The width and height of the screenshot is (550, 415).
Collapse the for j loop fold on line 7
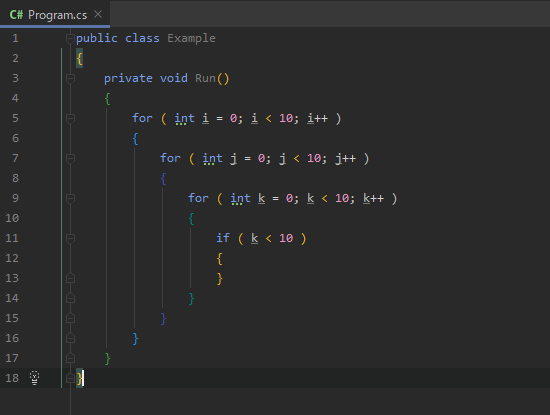coord(70,158)
